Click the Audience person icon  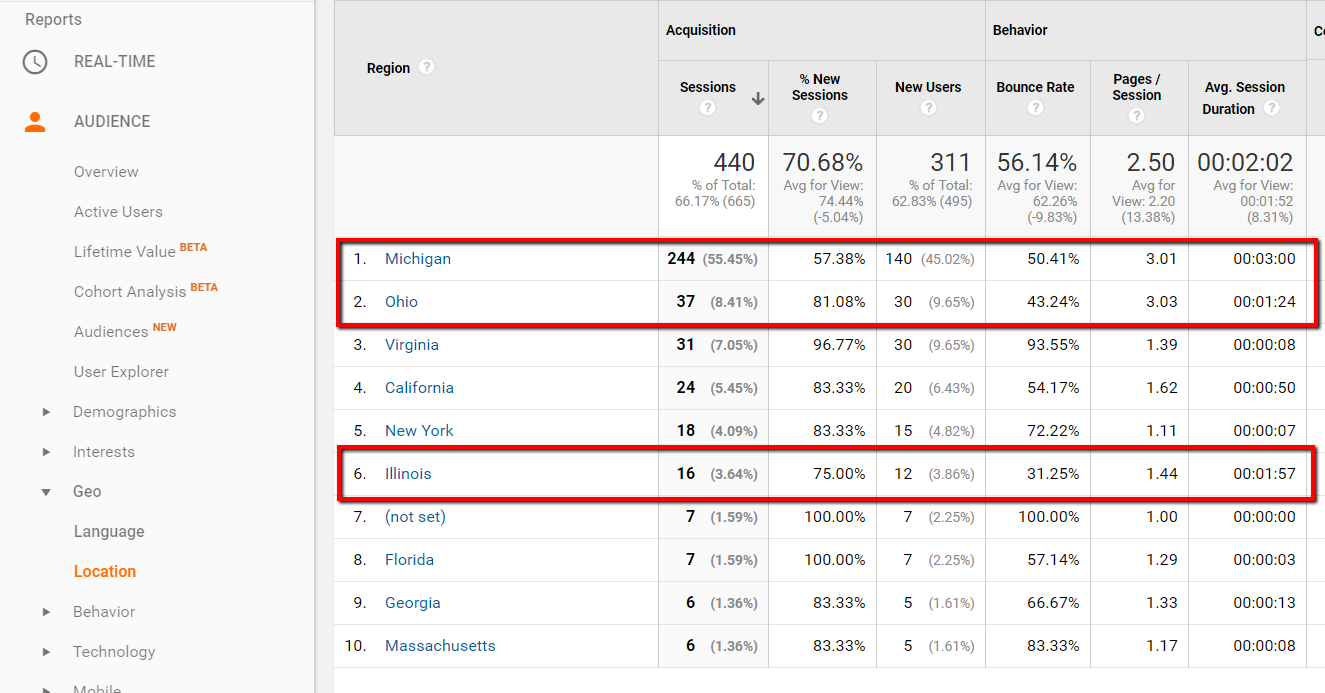(x=35, y=122)
